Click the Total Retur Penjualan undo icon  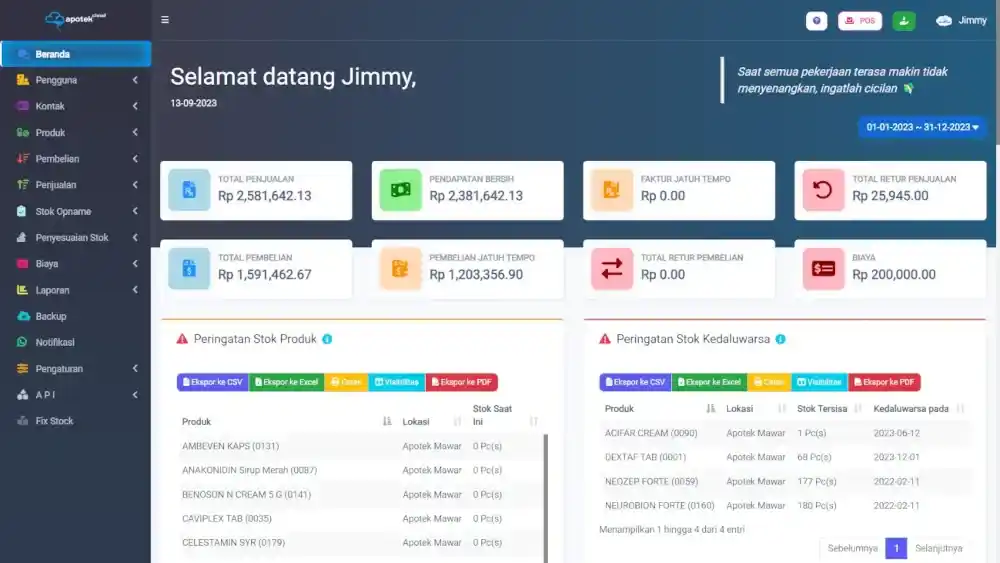pos(823,190)
